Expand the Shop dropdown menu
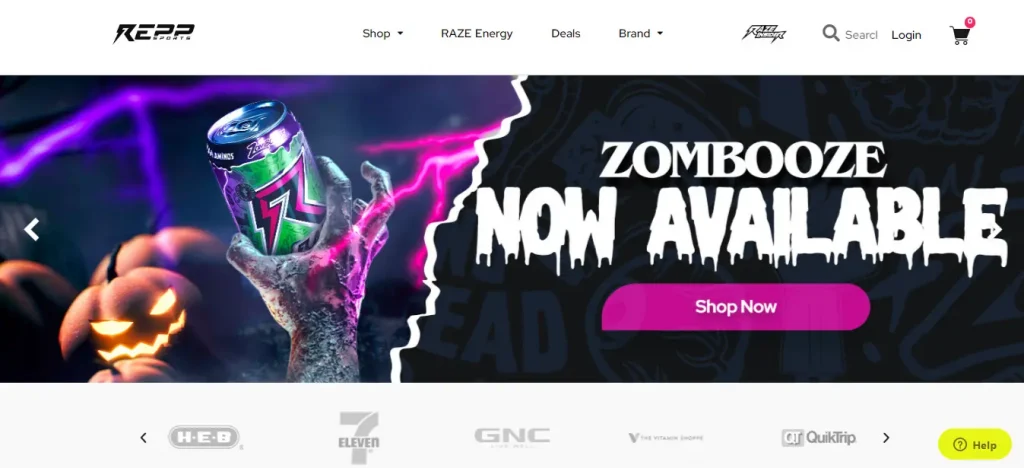 pyautogui.click(x=383, y=33)
